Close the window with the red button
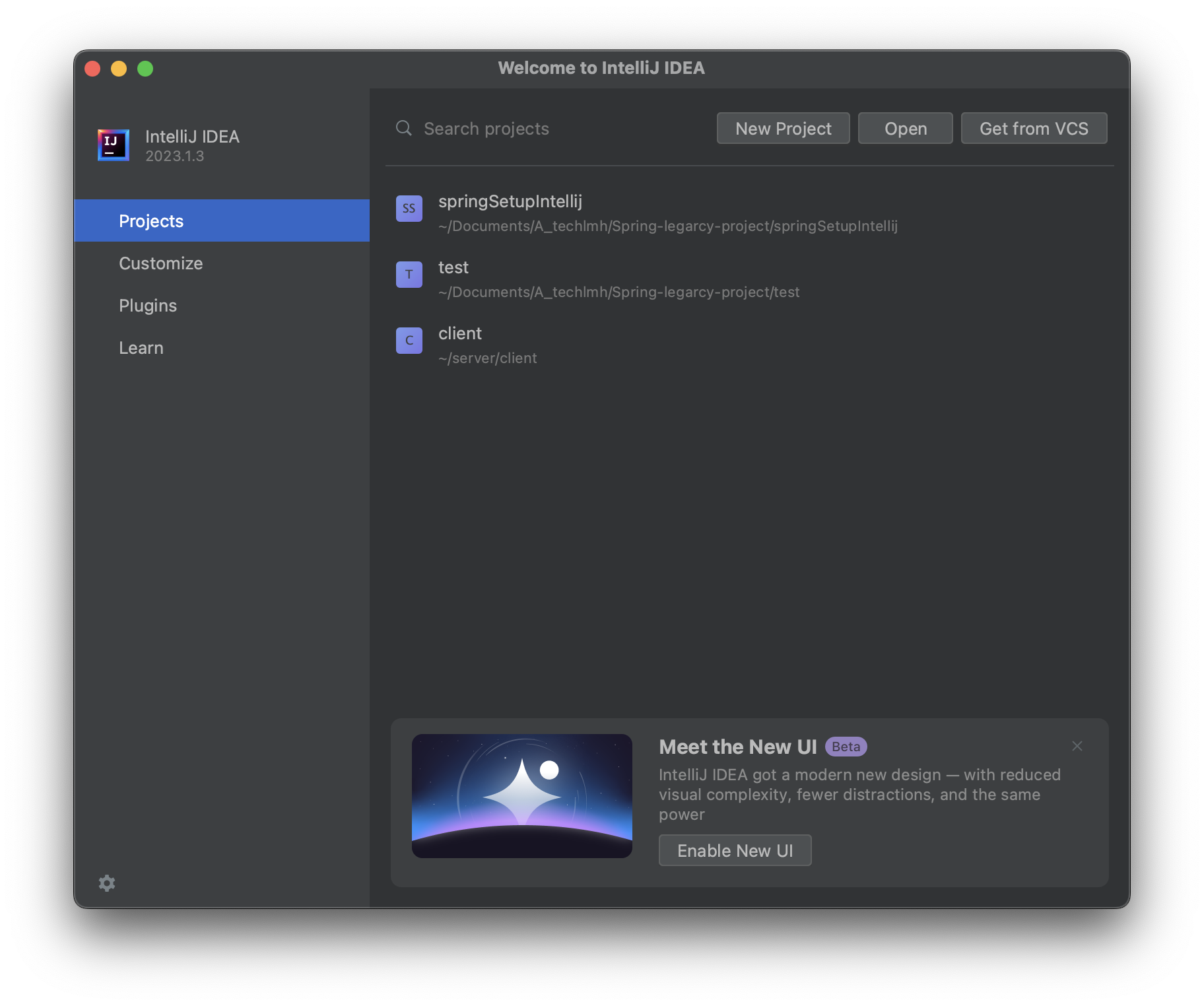The image size is (1204, 1006). [92, 69]
